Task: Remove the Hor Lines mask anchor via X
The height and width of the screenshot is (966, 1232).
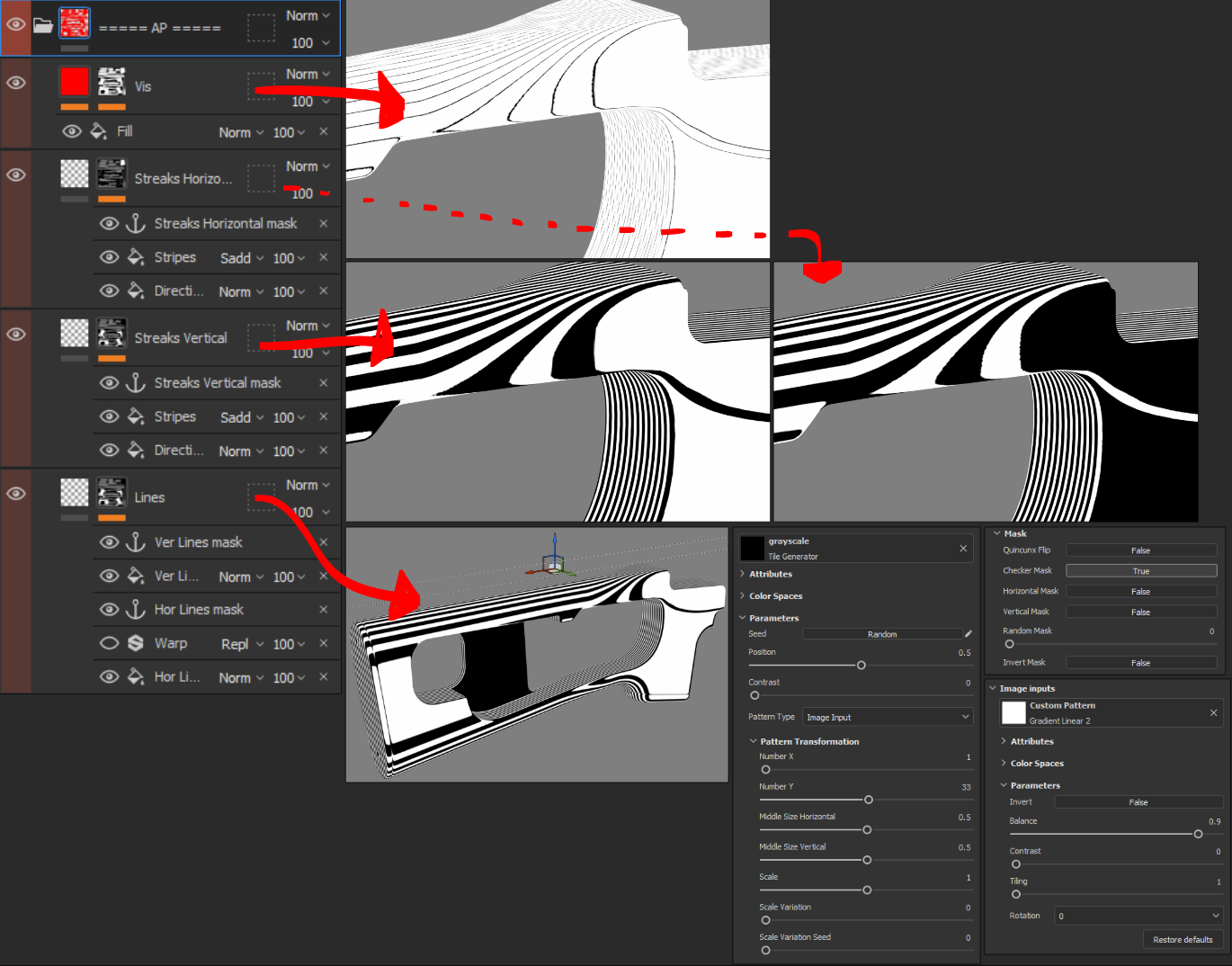Action: (324, 609)
